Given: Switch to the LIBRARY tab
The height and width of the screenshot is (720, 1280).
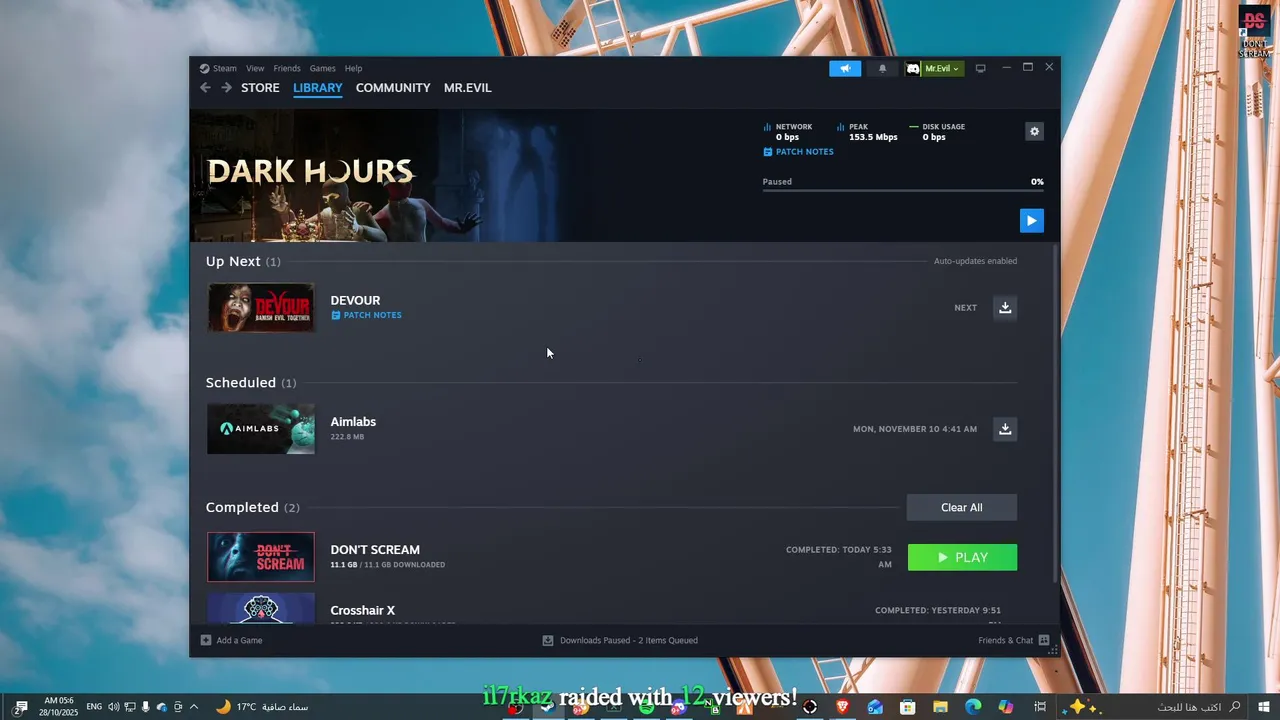Looking at the screenshot, I should 318,88.
